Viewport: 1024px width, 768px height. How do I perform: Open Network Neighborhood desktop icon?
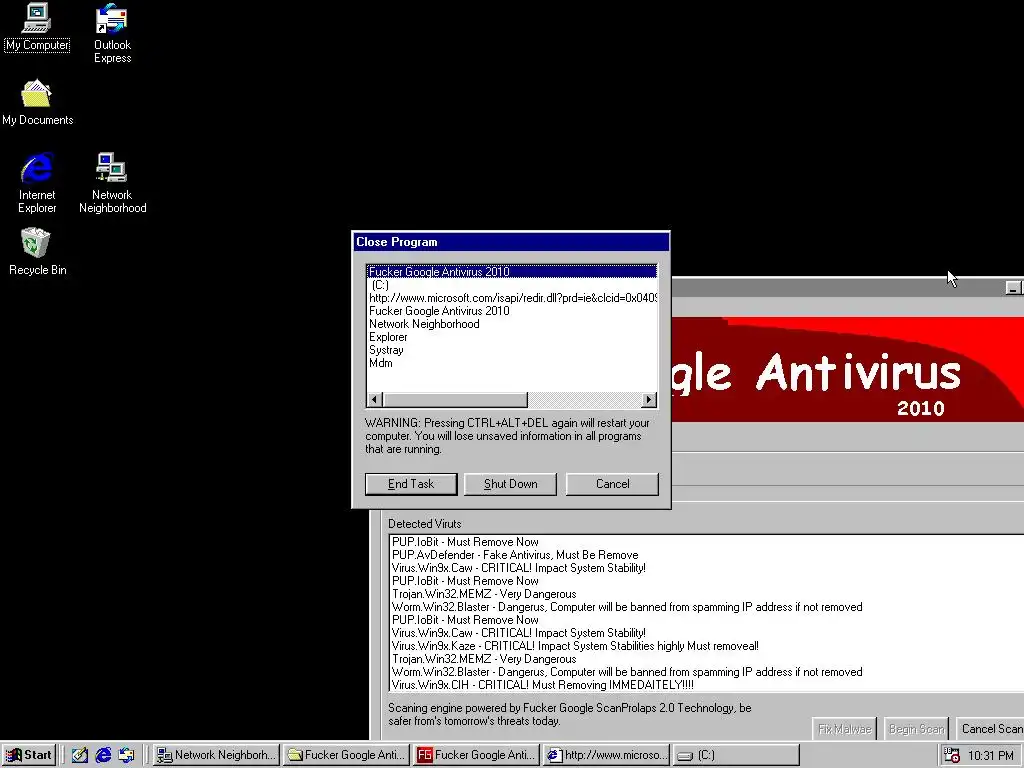coord(112,183)
